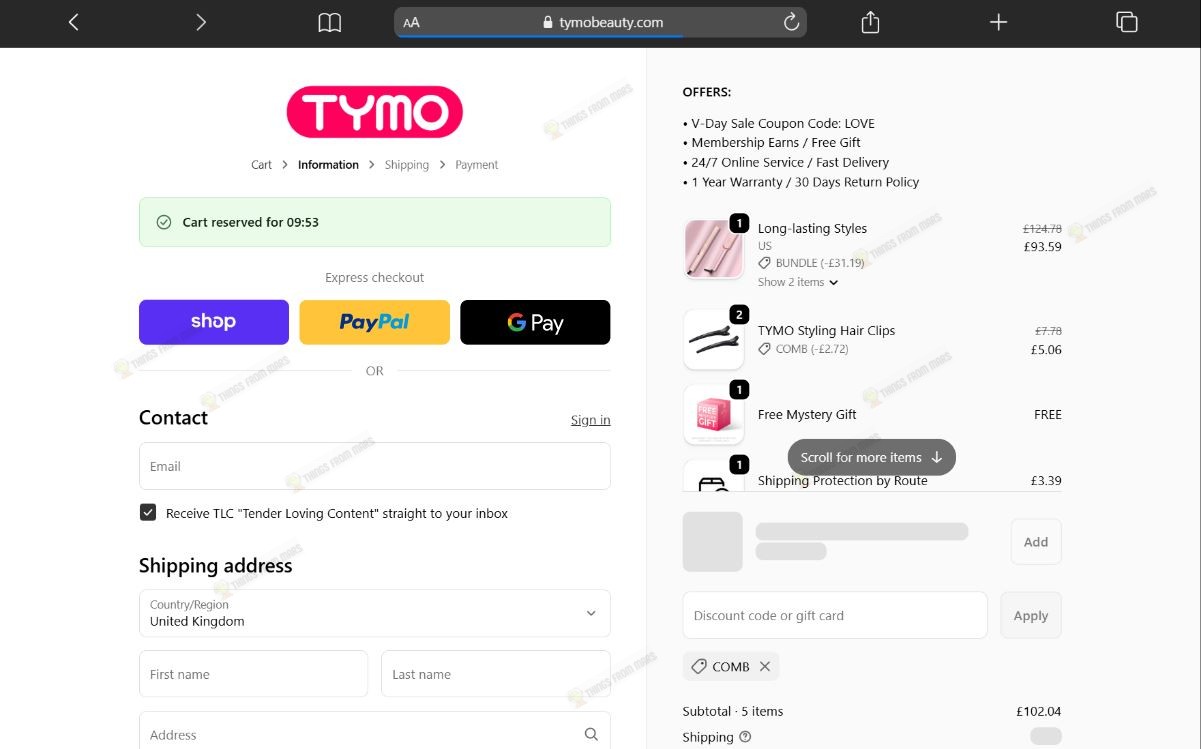Click the Address field
Viewport: 1201px width, 749px height.
tap(375, 734)
